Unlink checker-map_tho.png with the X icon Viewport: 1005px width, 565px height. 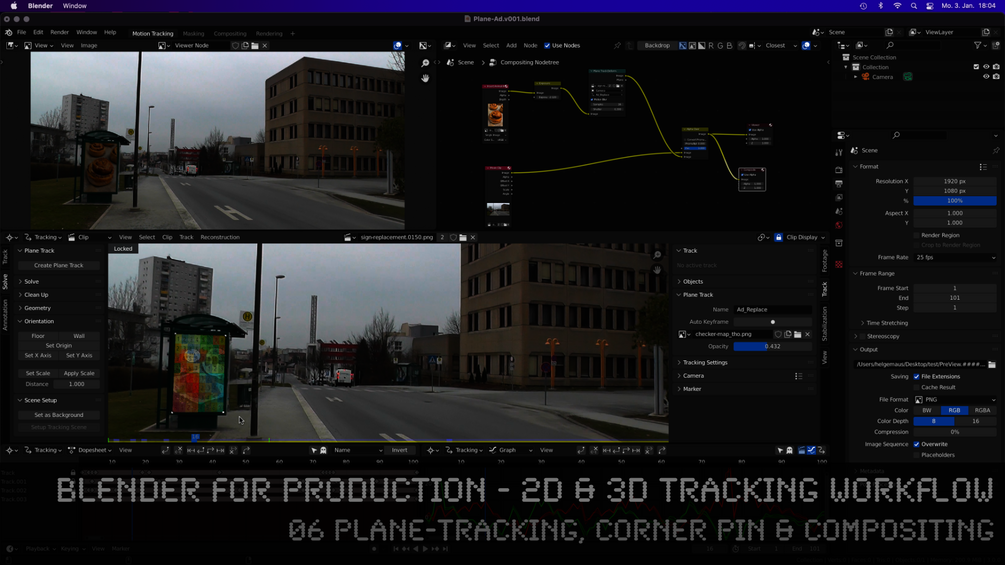click(807, 334)
